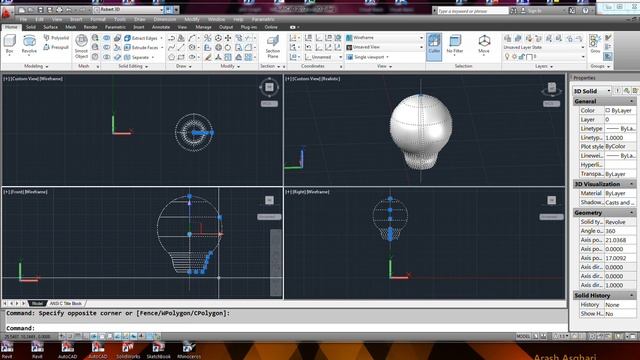Click the MODEL status bar button

pos(523,336)
